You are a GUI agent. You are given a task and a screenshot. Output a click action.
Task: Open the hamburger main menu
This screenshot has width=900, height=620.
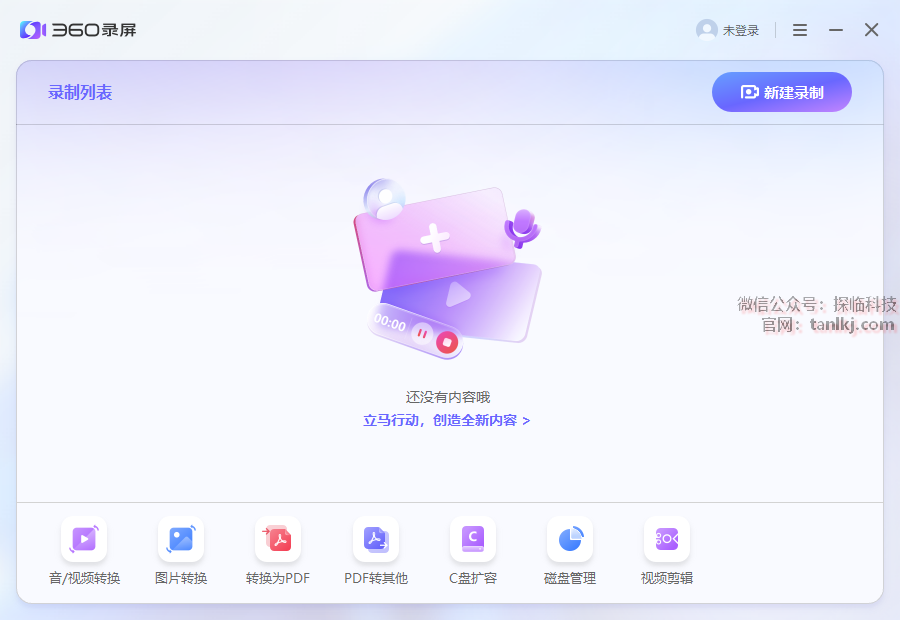pyautogui.click(x=800, y=30)
